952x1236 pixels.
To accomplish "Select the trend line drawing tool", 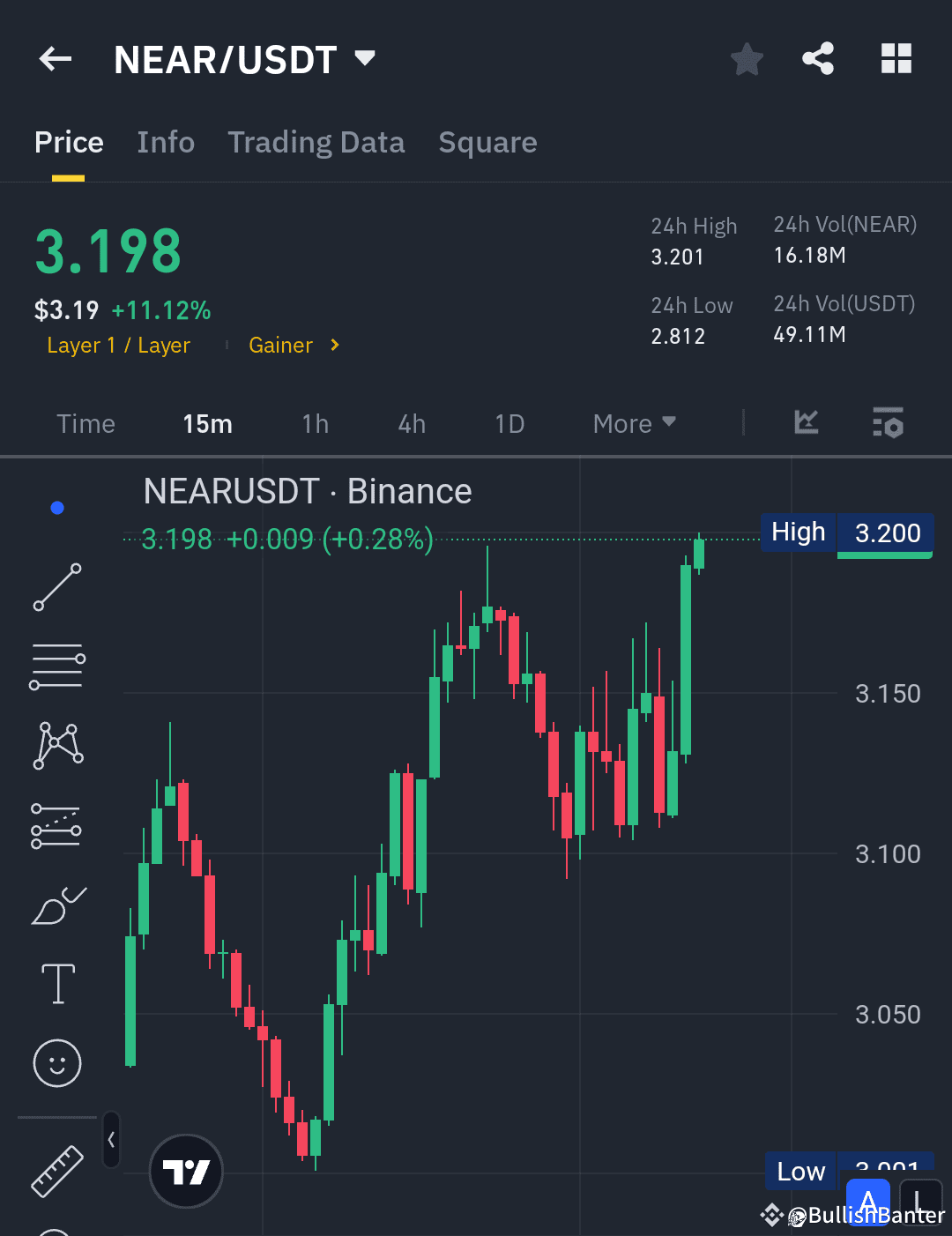I will coord(56,586).
